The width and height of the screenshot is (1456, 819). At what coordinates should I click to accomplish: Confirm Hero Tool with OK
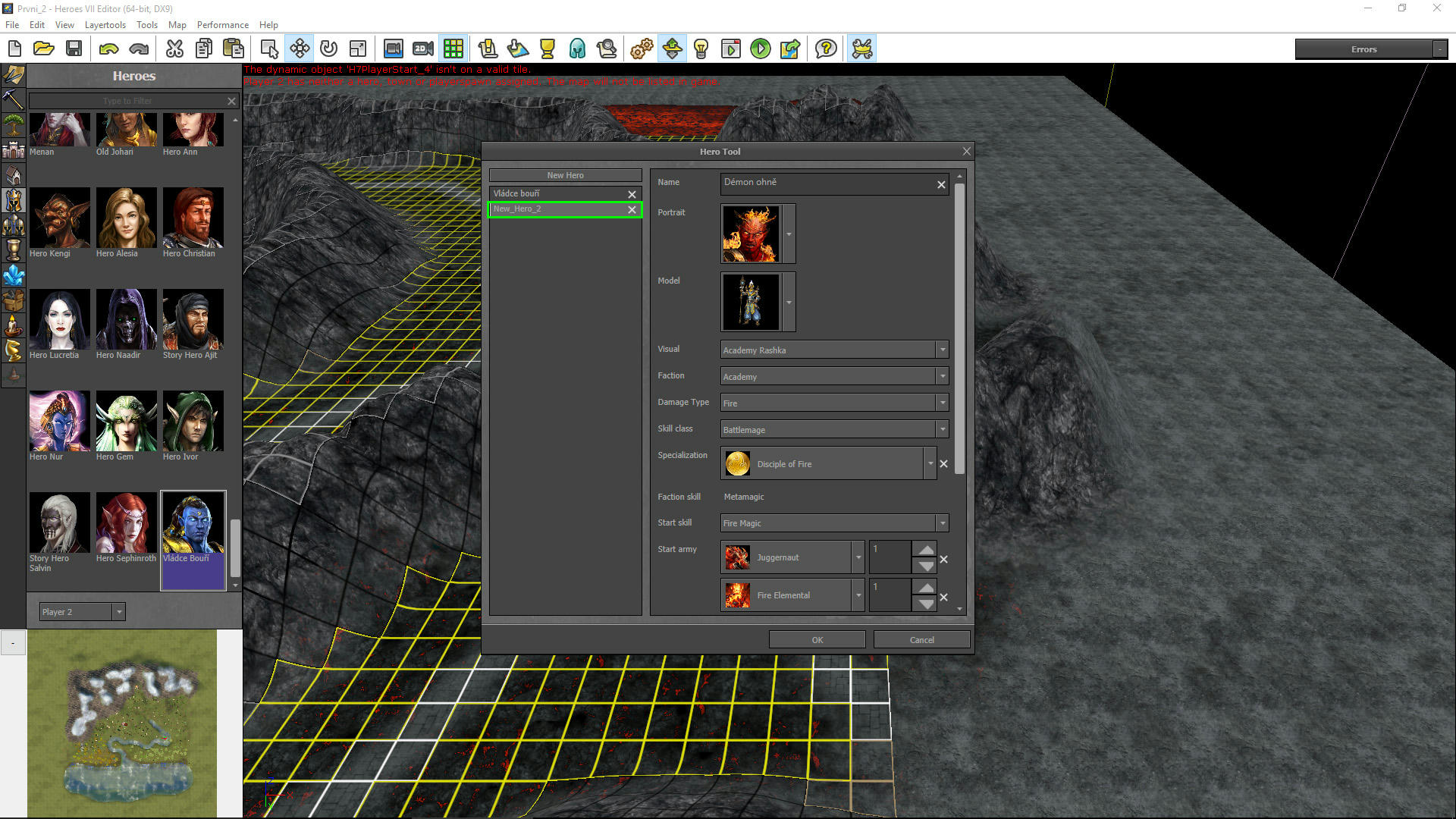point(817,640)
